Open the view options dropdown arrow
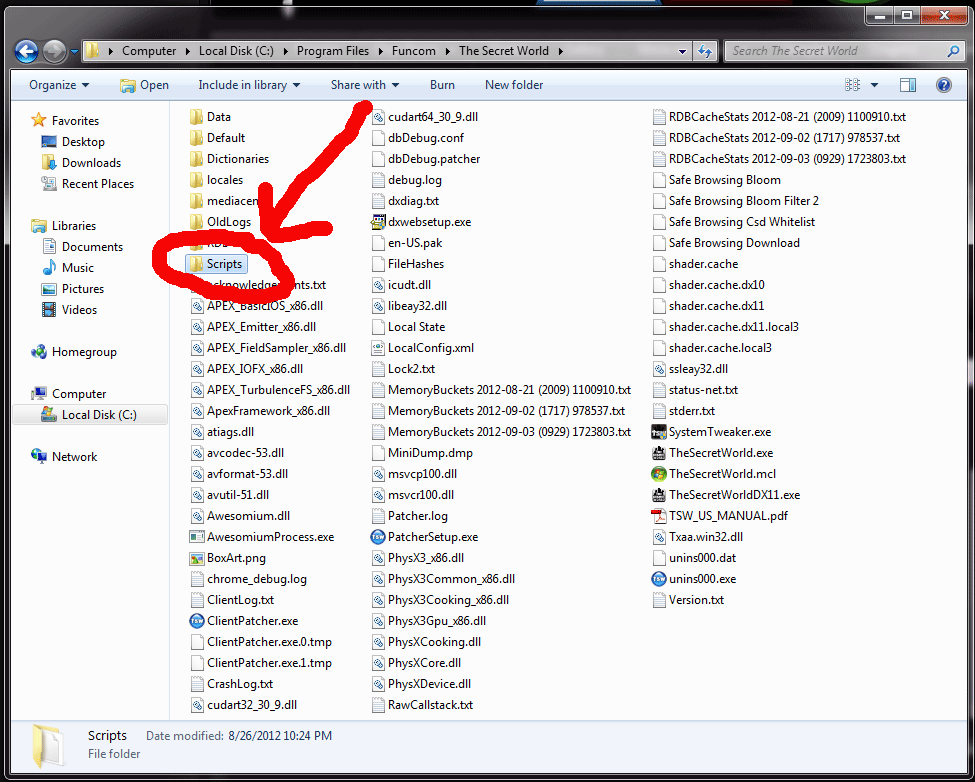975x782 pixels. 874,85
